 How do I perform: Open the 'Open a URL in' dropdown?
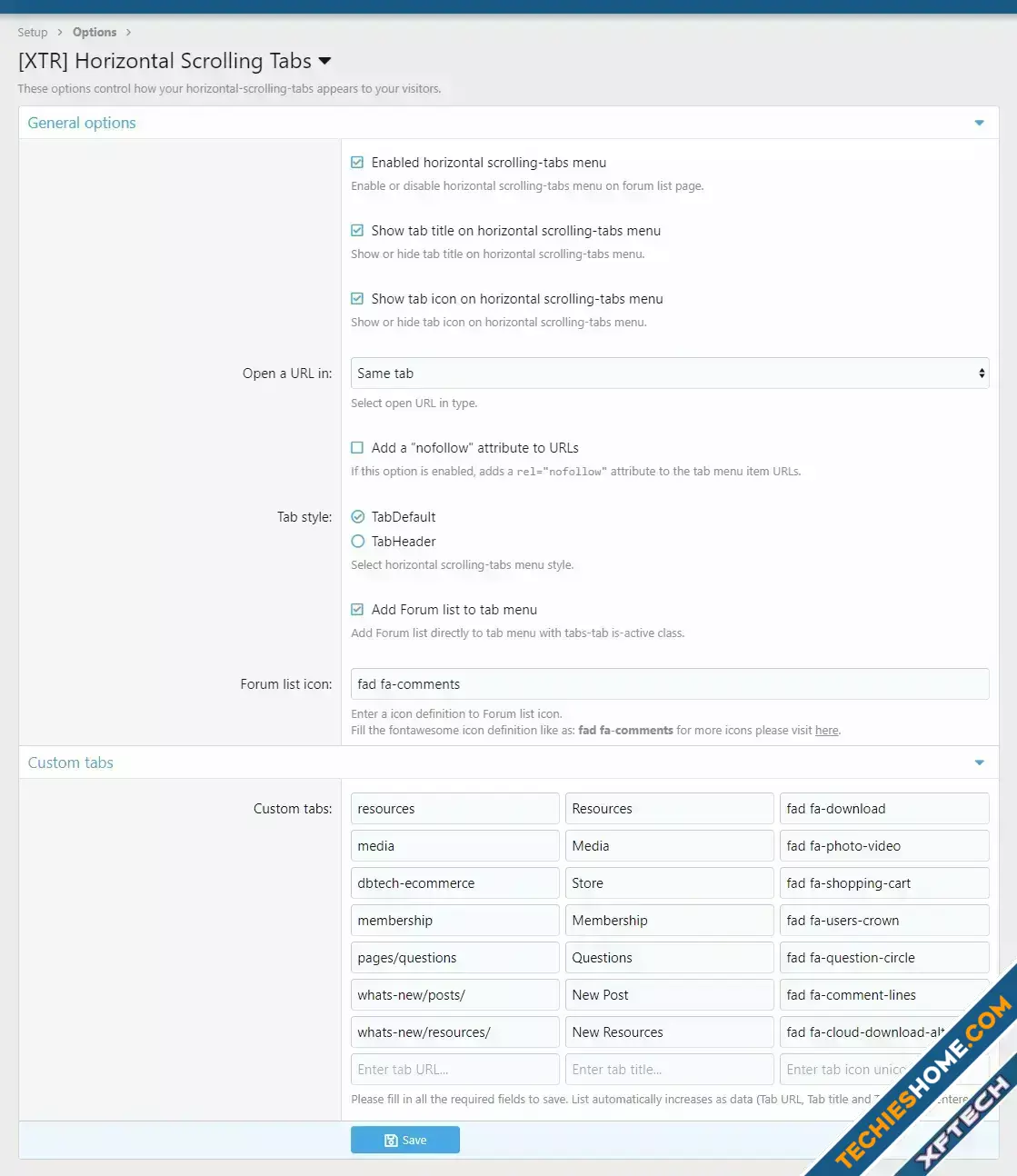click(669, 374)
